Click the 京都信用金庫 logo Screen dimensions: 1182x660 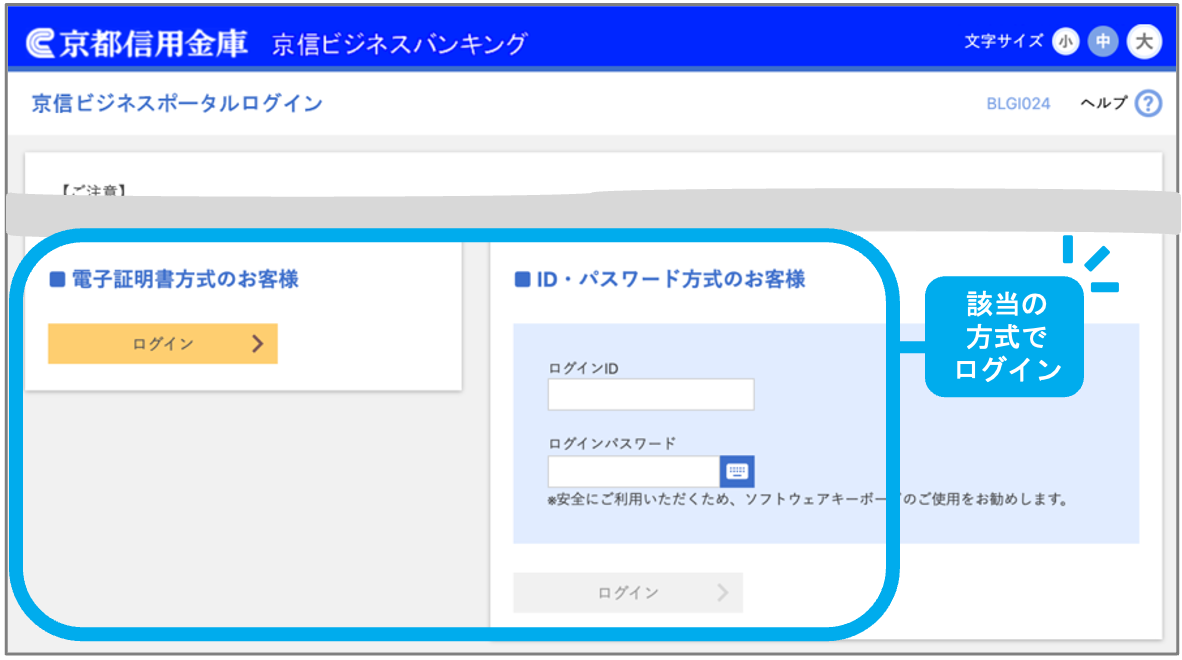(136, 43)
